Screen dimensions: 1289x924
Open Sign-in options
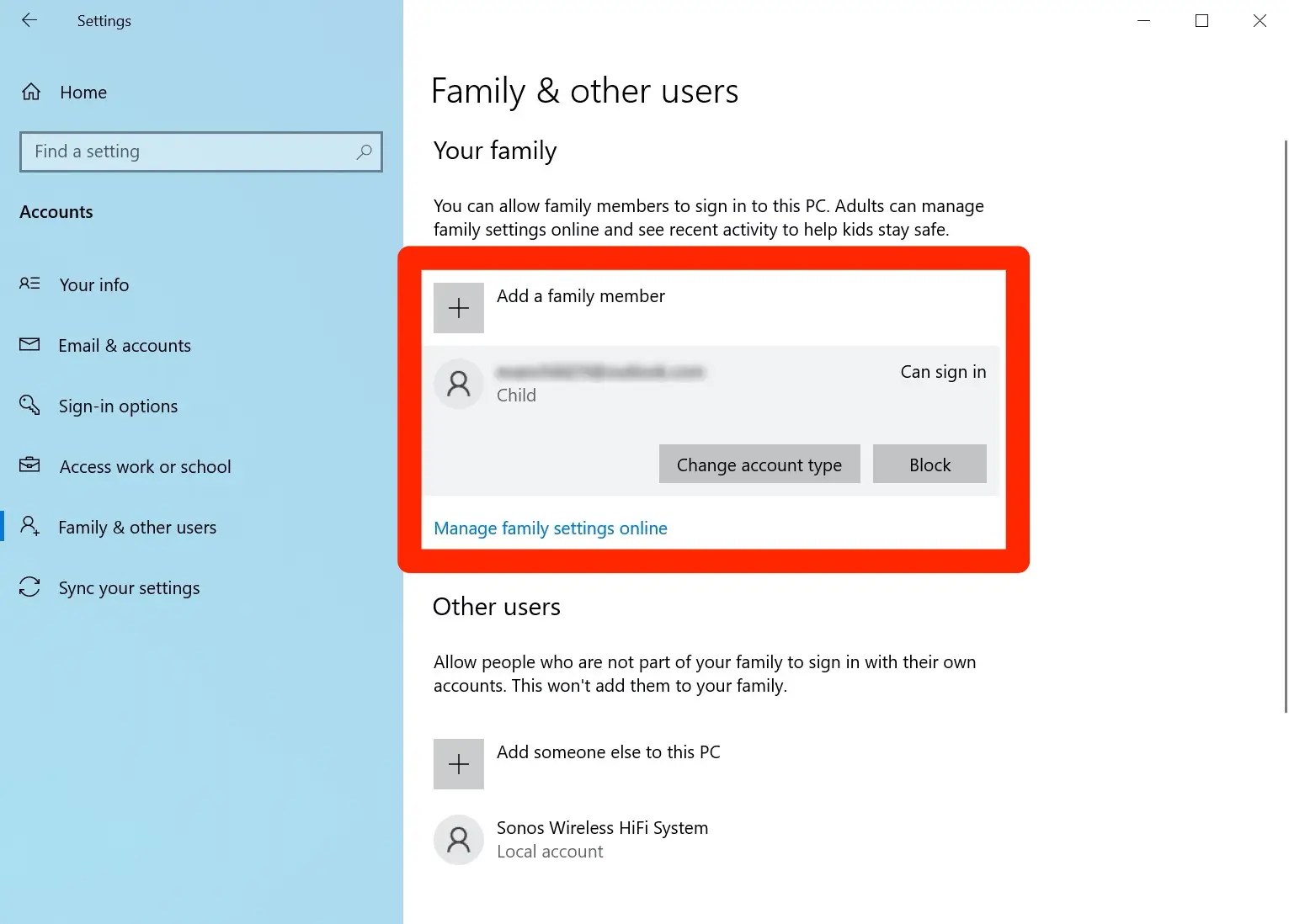coord(118,406)
